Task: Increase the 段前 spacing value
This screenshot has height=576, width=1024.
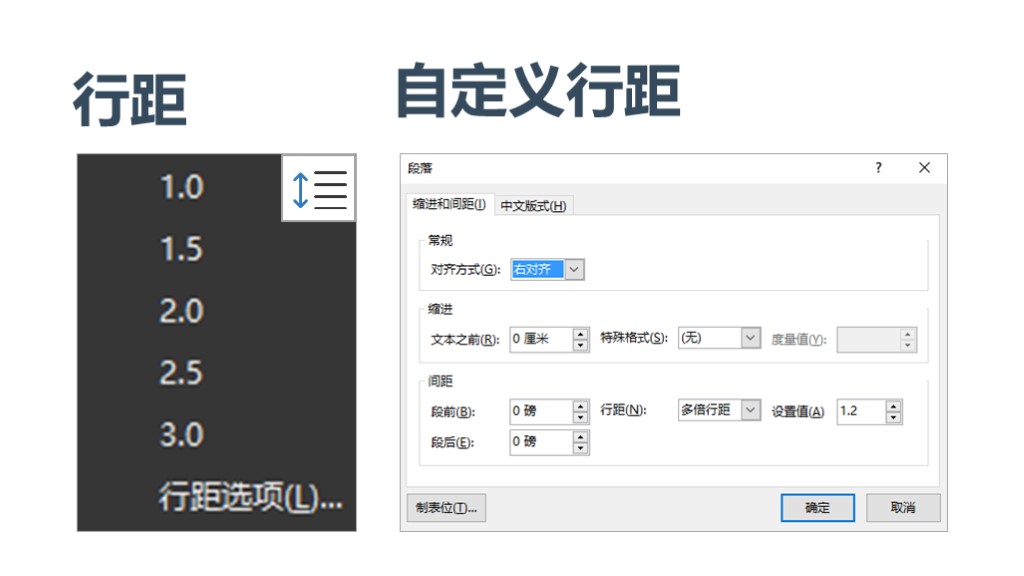Action: pos(581,405)
